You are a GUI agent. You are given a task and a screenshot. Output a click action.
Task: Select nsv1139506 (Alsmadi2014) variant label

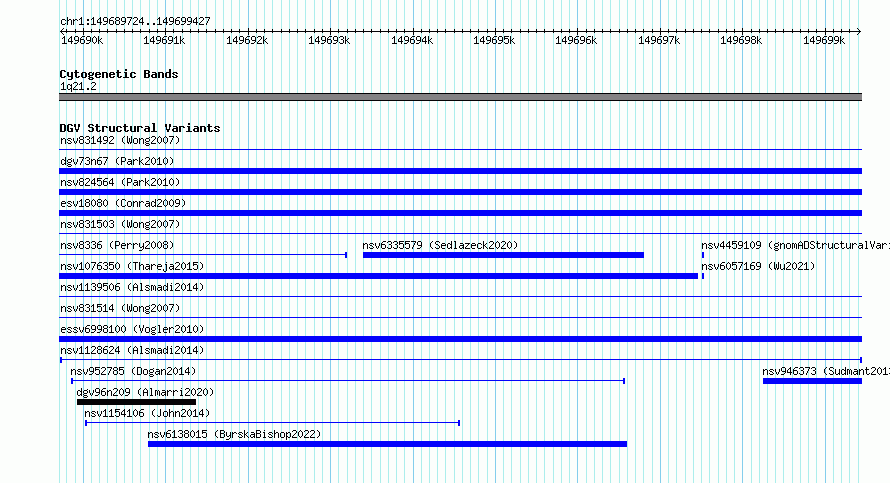coord(132,287)
